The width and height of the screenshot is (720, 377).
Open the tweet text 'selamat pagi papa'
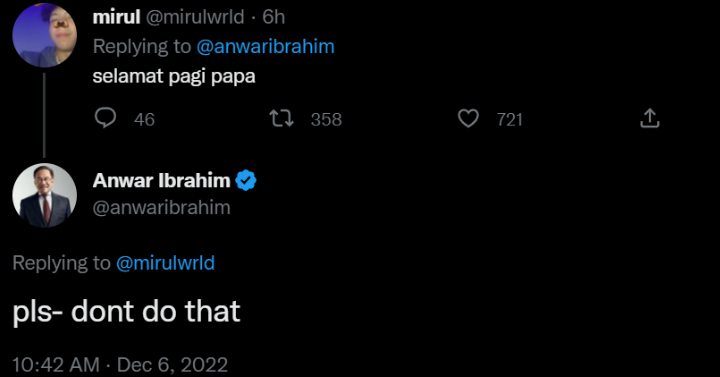pos(174,76)
